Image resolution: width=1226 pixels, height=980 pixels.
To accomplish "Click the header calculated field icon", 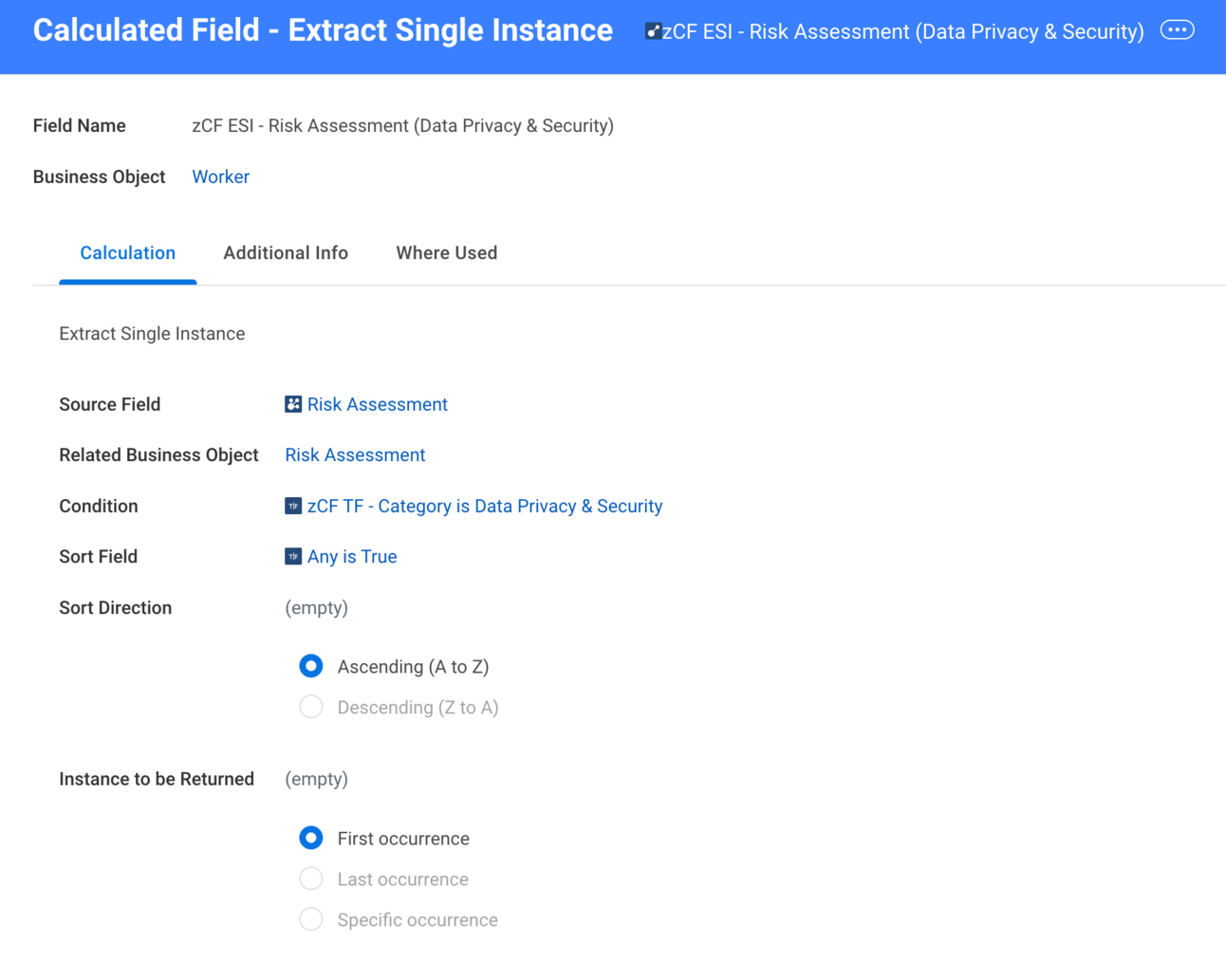I will coord(653,31).
